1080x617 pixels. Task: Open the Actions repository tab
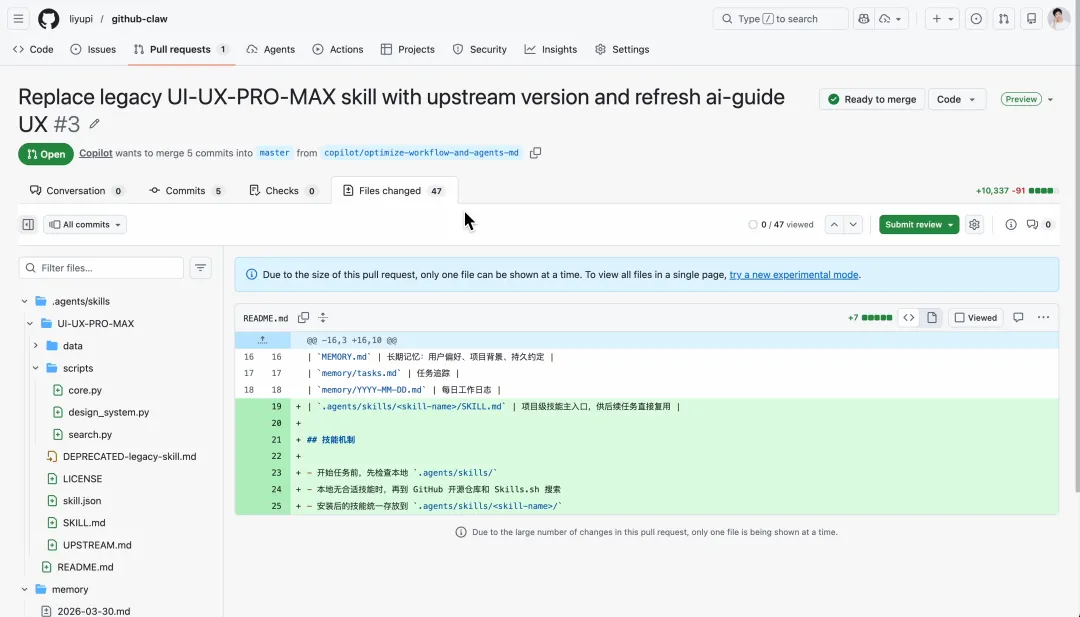pos(338,49)
